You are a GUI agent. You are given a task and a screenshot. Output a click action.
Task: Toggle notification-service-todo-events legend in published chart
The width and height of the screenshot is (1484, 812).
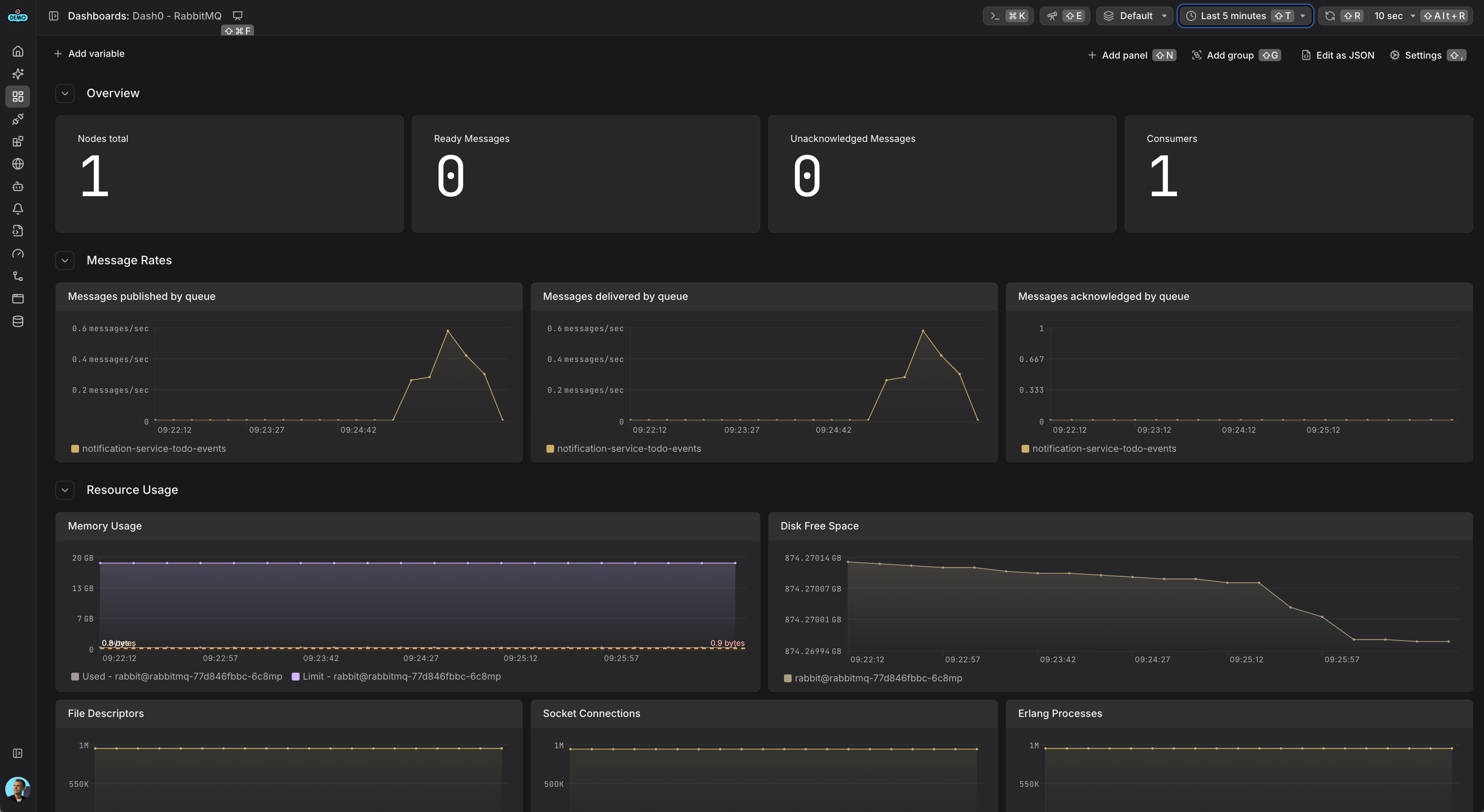[x=148, y=449]
